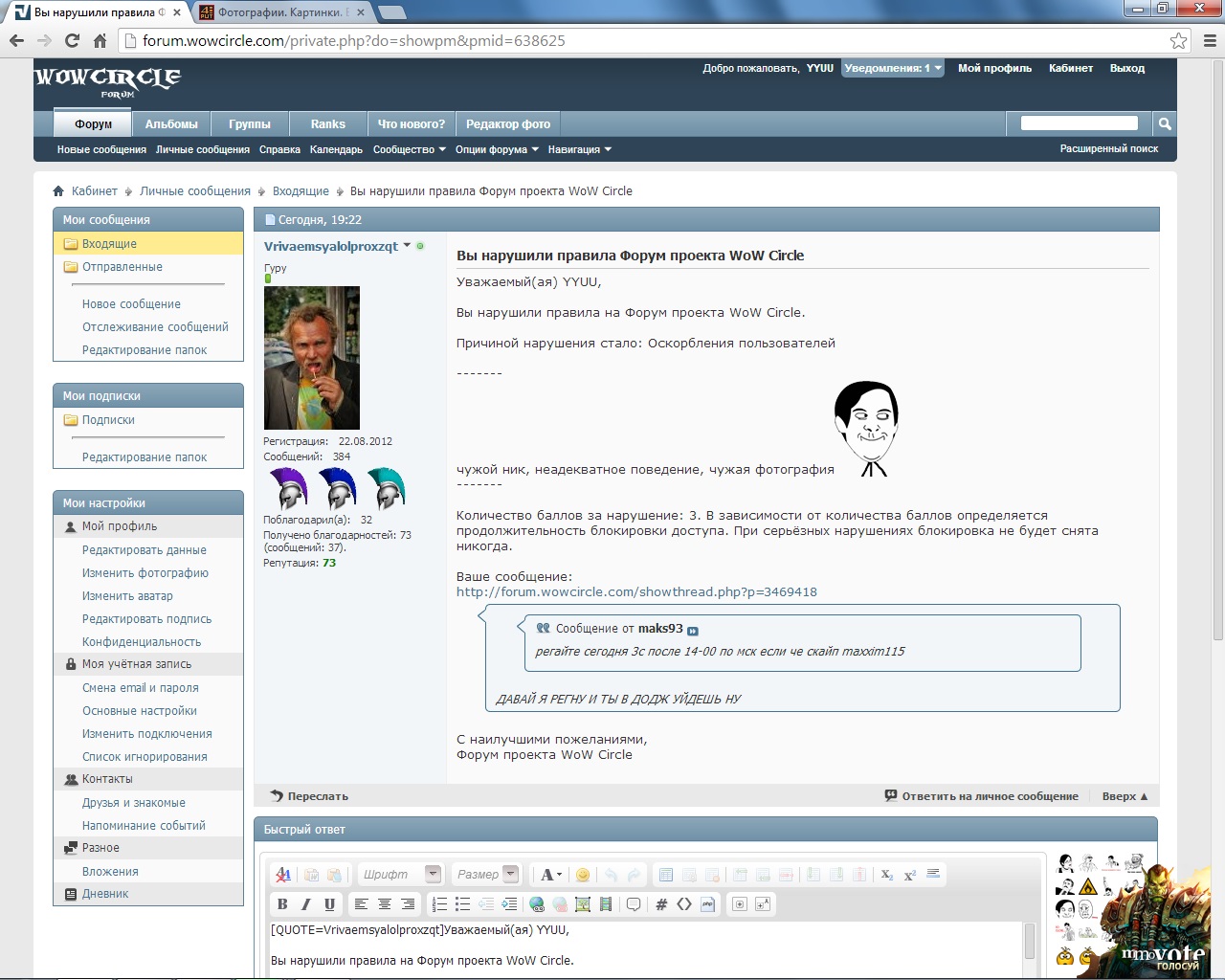The width and height of the screenshot is (1225, 980).
Task: Expand the Навигация dropdown
Action: tap(580, 149)
